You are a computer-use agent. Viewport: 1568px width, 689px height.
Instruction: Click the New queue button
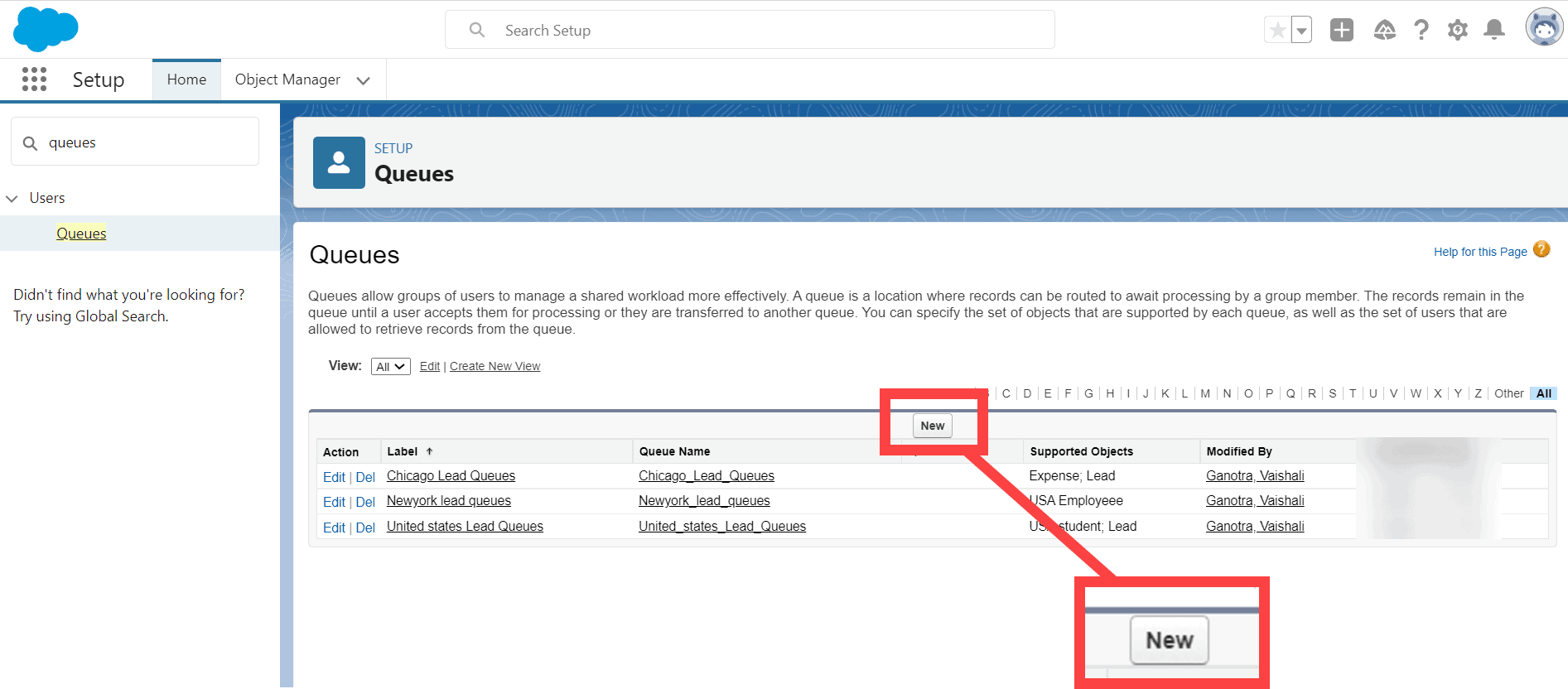(x=933, y=426)
